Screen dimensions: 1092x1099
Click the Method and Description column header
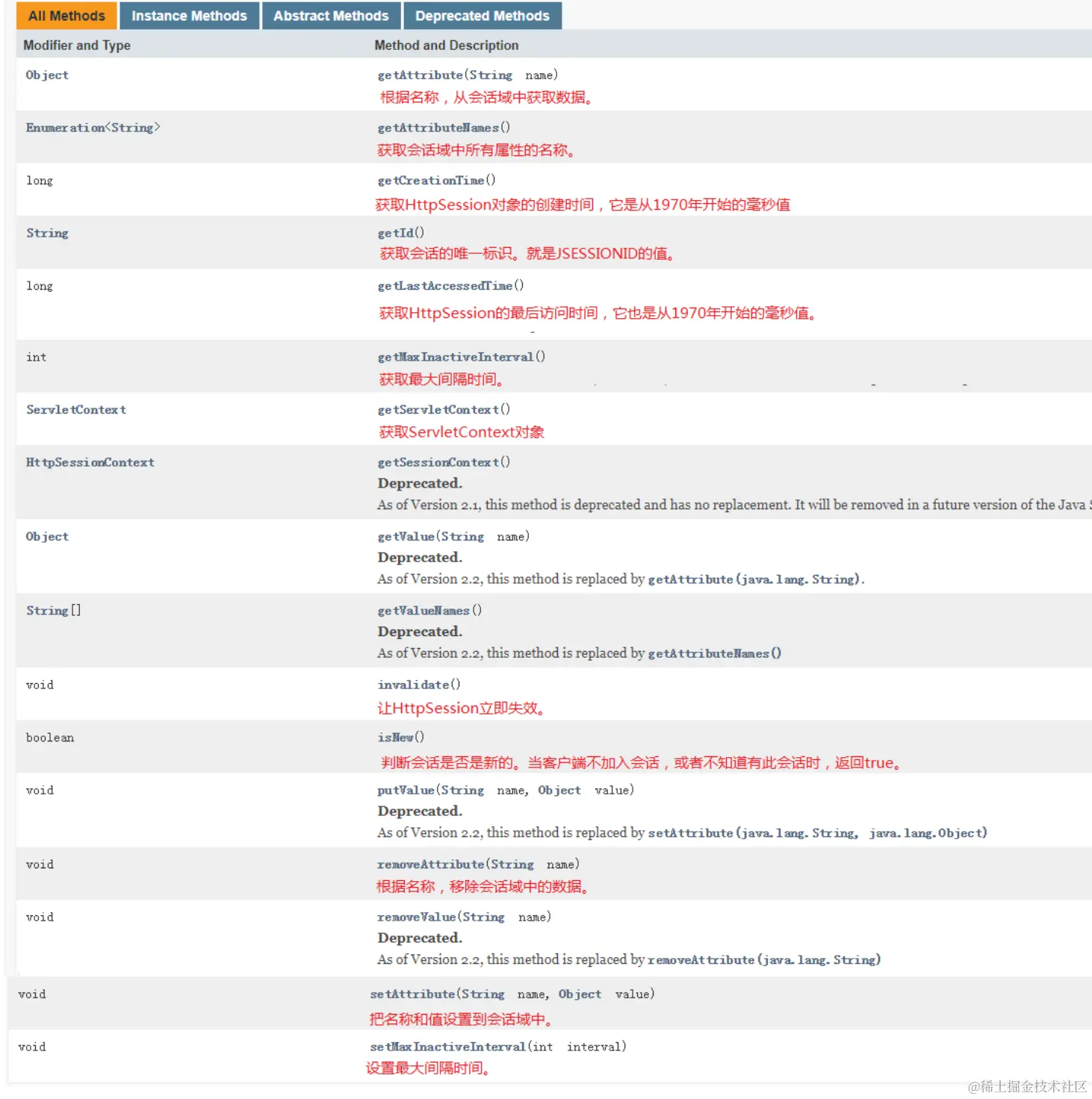tap(447, 45)
